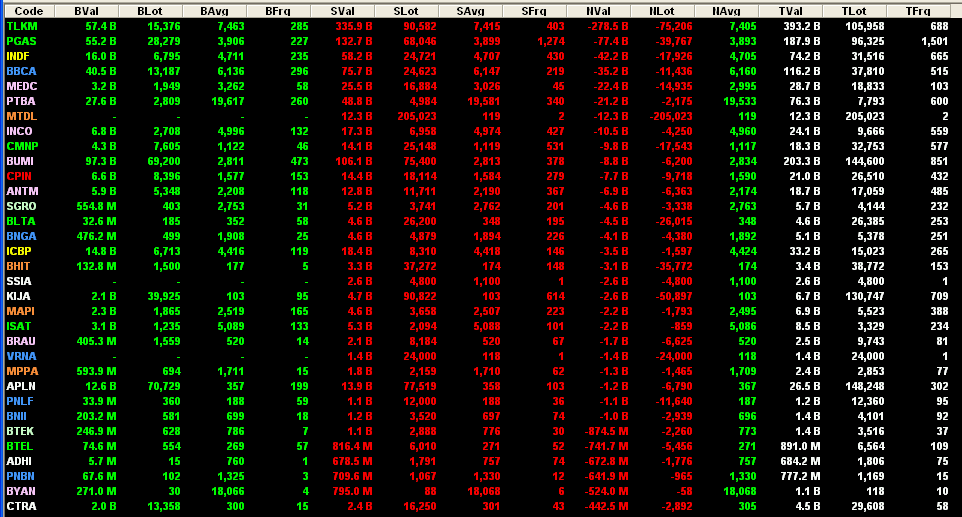Select the KIJA stock code
This screenshot has height=517, width=962.
tap(18, 297)
